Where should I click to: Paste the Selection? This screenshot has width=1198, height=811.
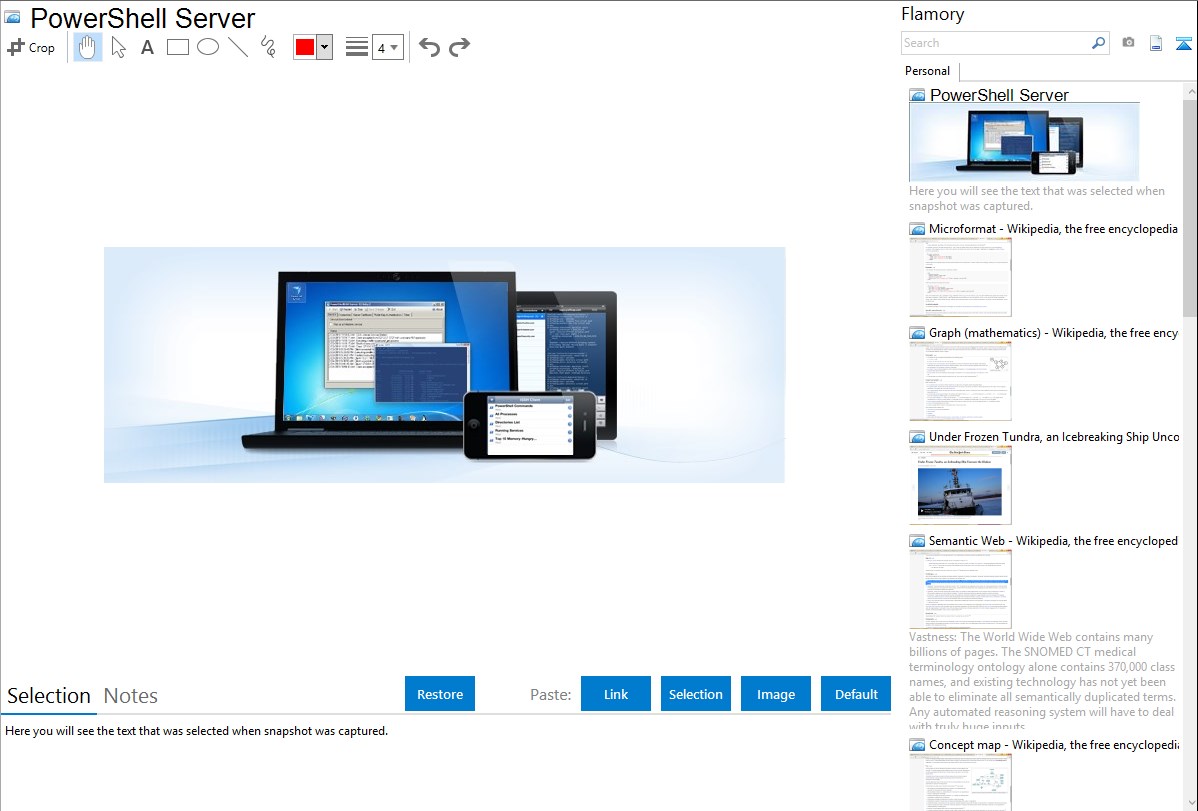(696, 694)
